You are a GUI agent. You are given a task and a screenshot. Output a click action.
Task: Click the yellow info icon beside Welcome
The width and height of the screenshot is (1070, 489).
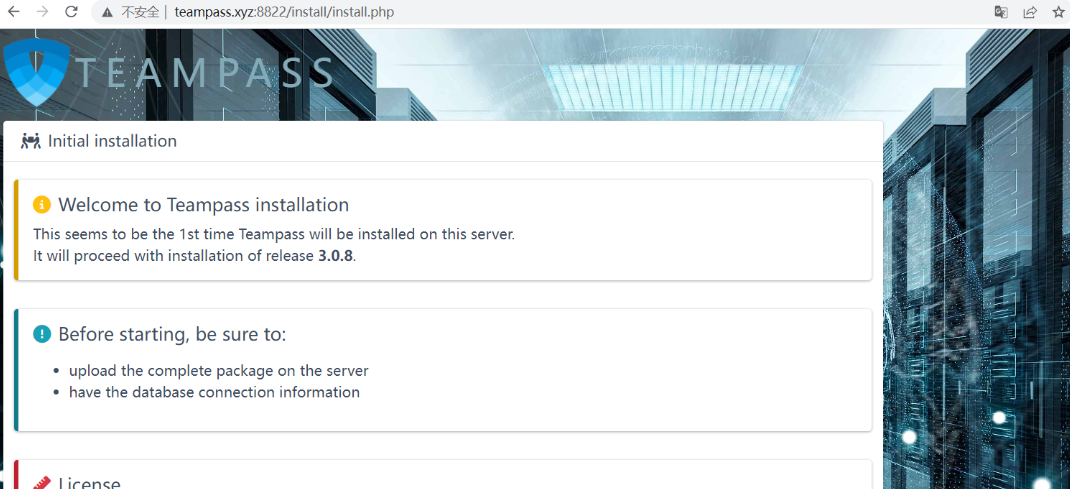[x=42, y=204]
